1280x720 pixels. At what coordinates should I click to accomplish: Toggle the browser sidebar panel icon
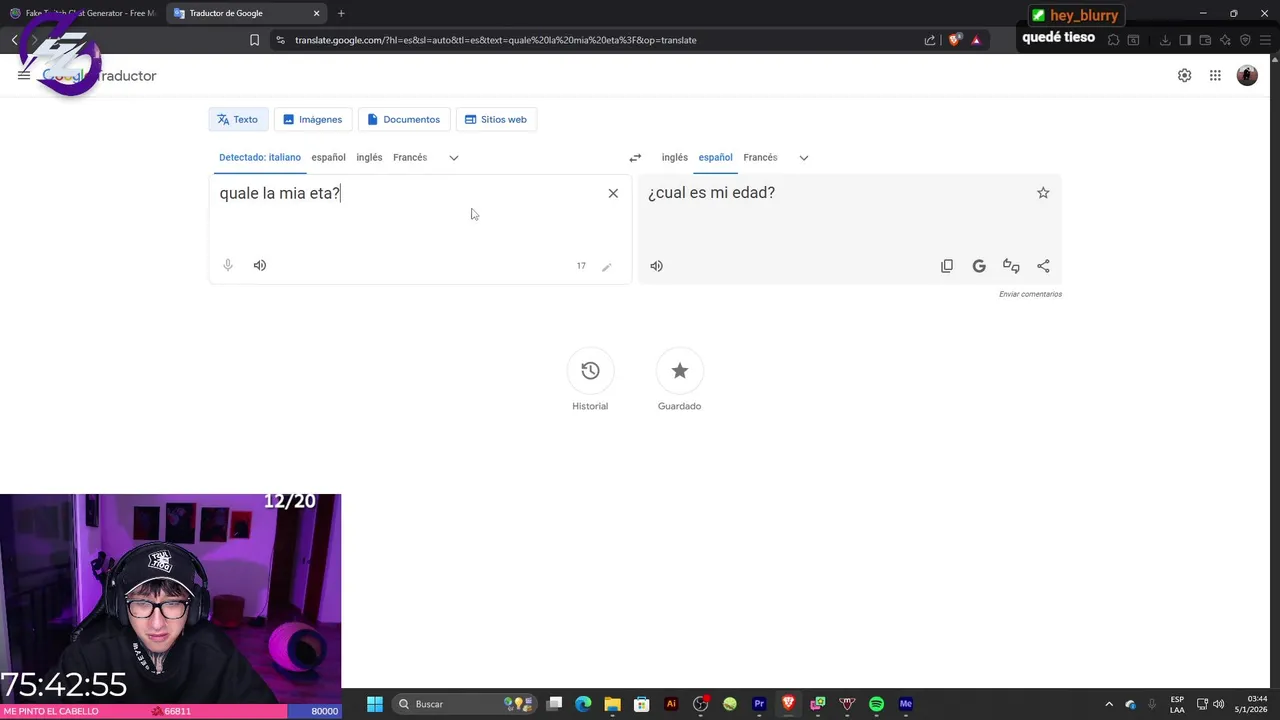pyautogui.click(x=1185, y=40)
